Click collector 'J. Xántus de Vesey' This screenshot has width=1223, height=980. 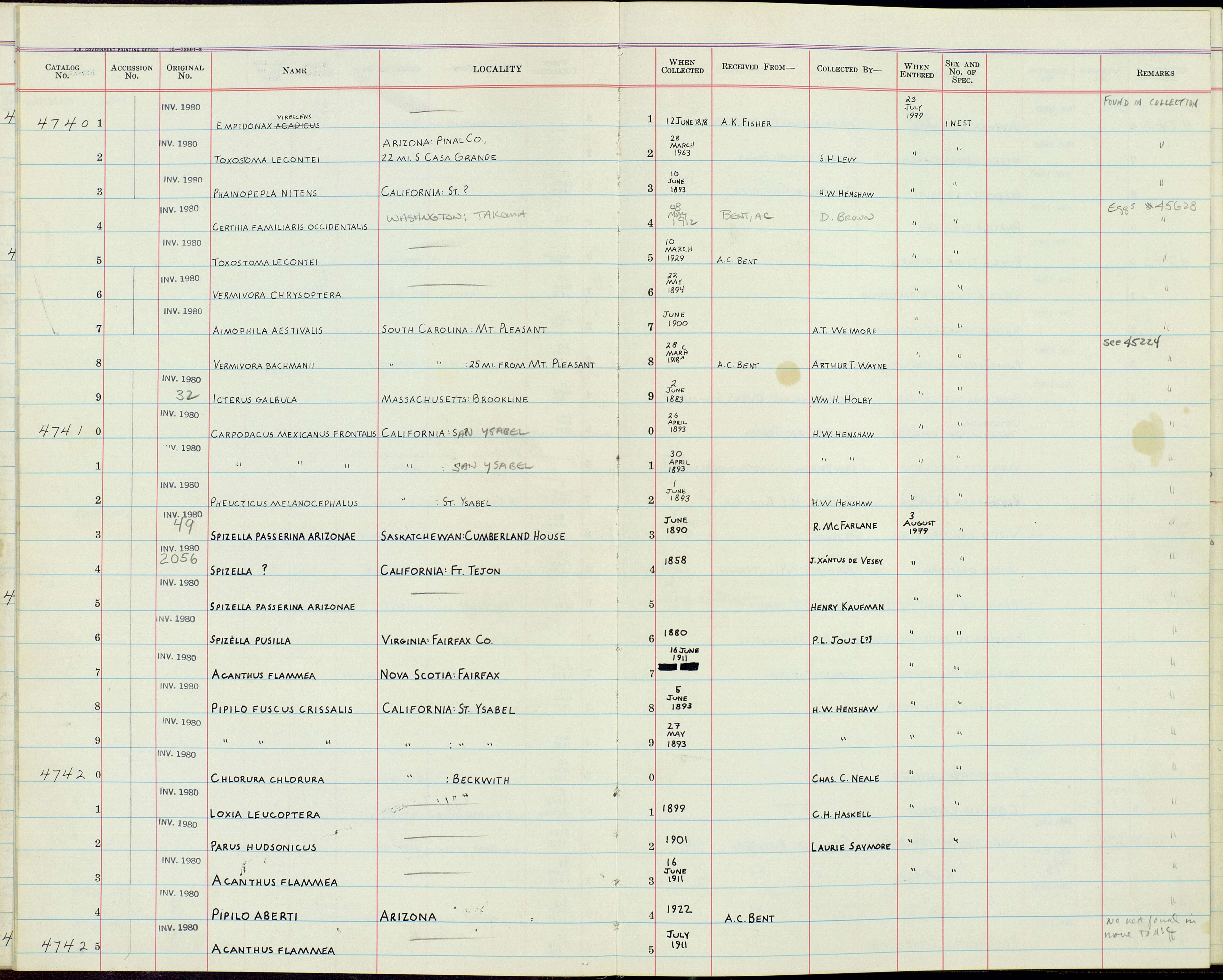[846, 560]
